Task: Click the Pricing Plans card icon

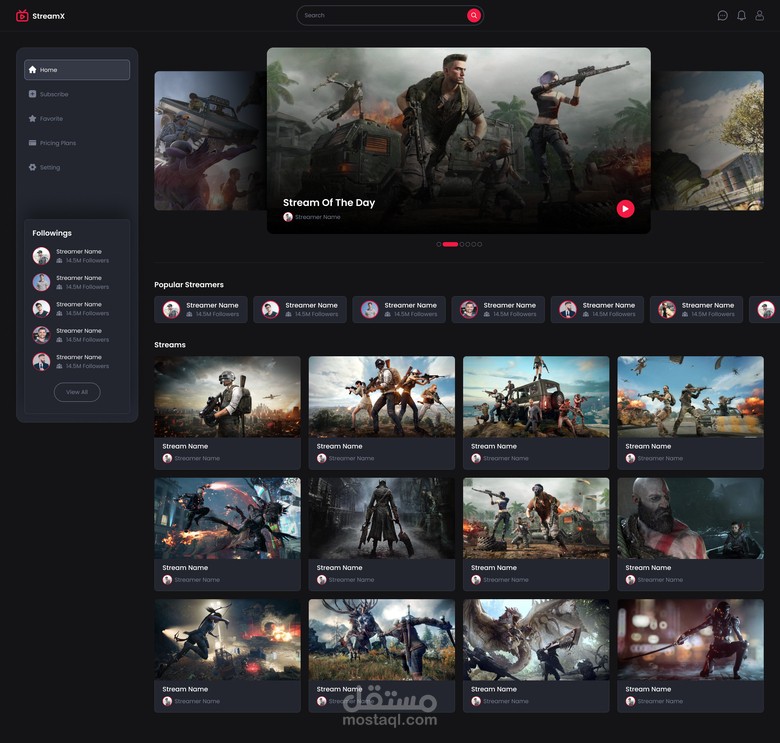Action: [32, 143]
